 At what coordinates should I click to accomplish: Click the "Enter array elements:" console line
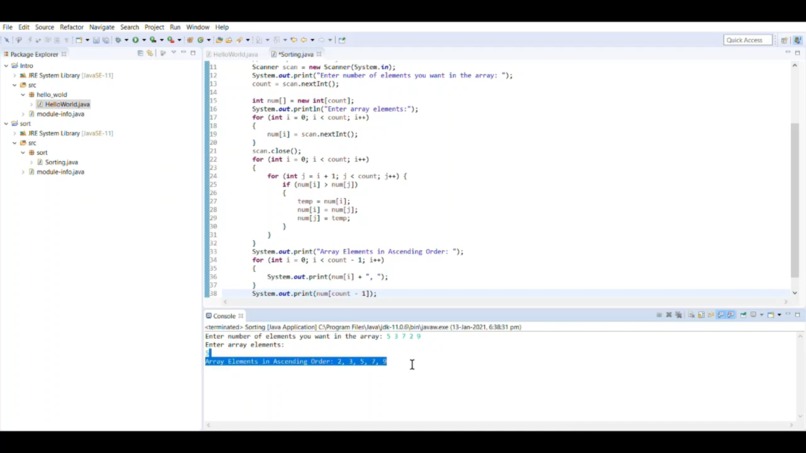244,345
